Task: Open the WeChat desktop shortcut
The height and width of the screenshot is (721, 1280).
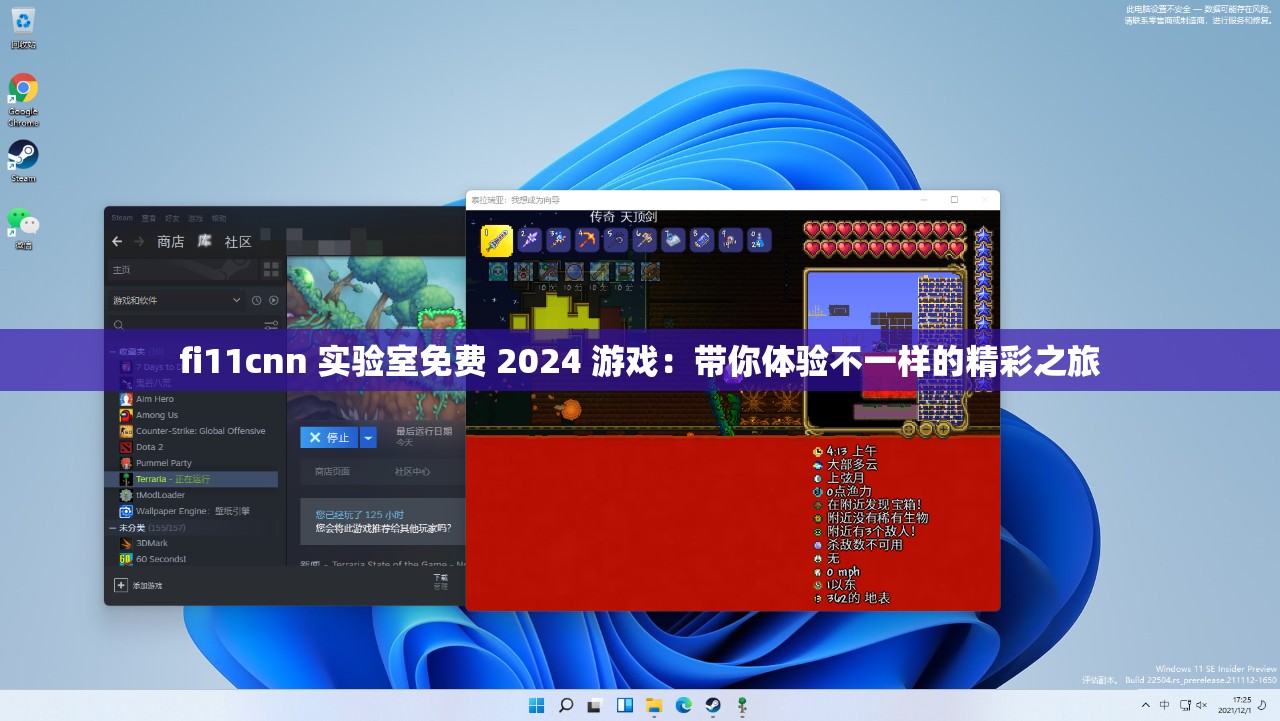Action: (x=23, y=228)
